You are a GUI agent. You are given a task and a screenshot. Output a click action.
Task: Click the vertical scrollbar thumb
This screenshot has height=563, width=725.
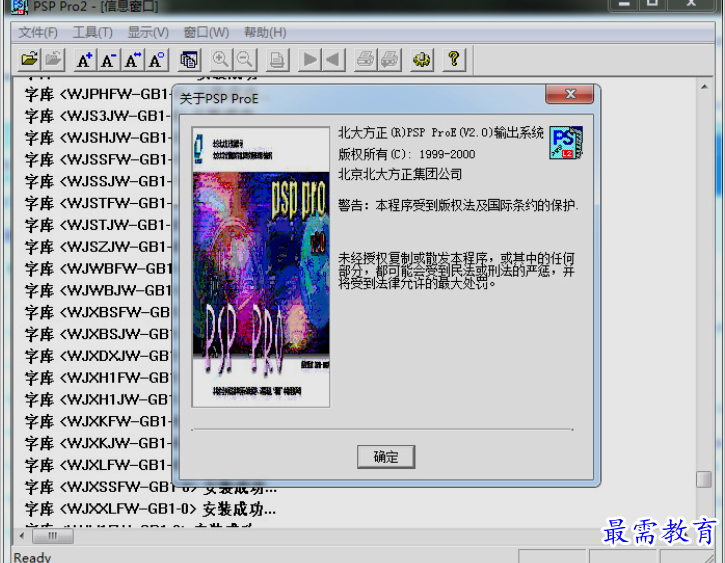704,479
